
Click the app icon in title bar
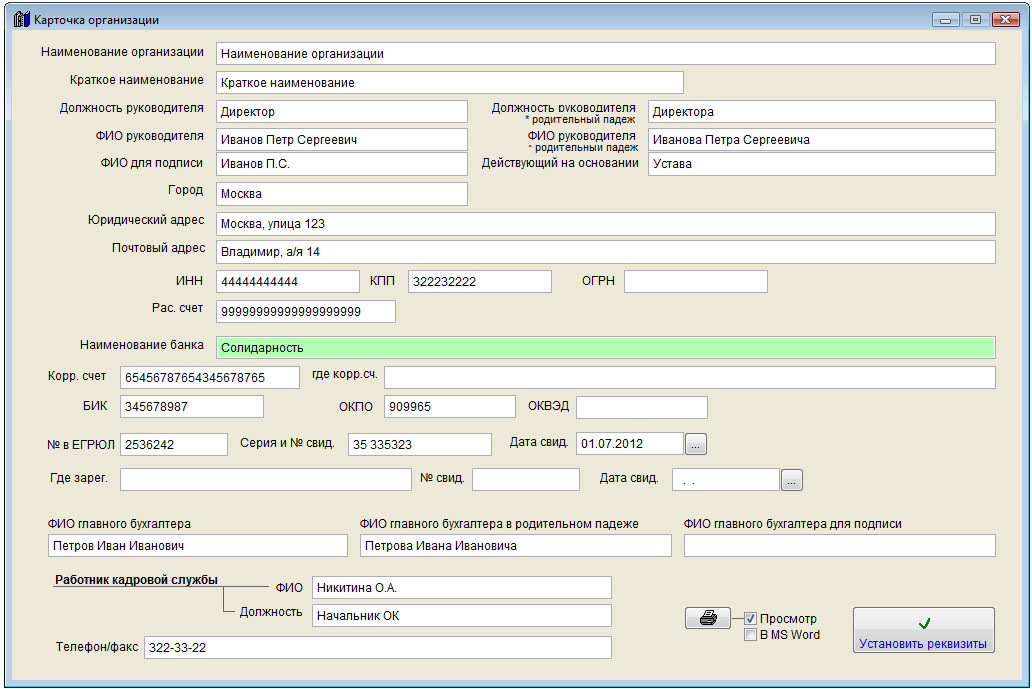click(x=21, y=19)
